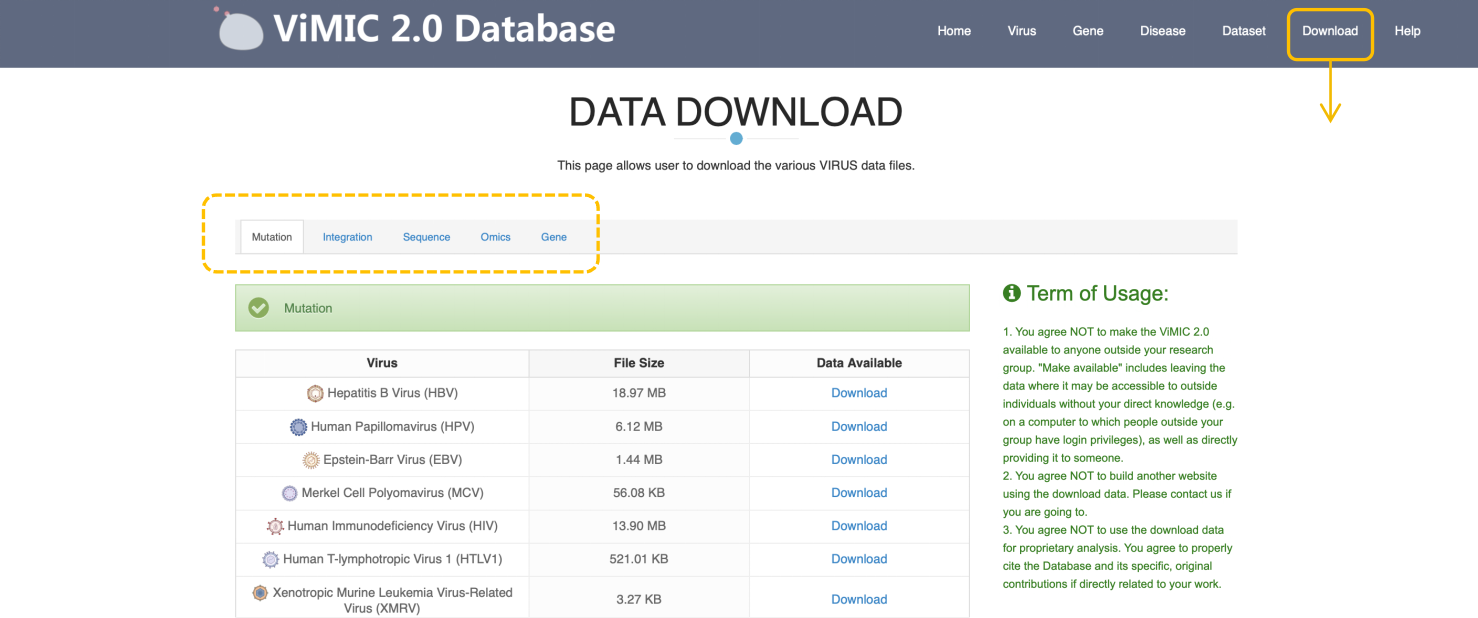Click the ViMIC logo icon
1478x618 pixels.
tap(240, 30)
